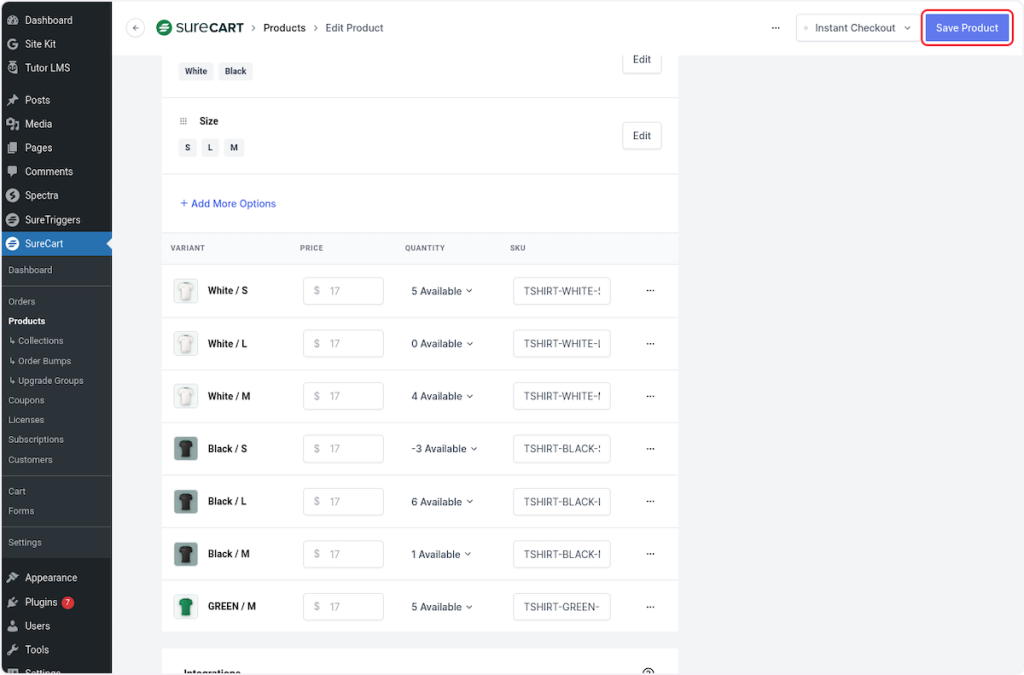The image size is (1024, 675).
Task: Click the SKU field for Black / M
Action: pos(561,554)
